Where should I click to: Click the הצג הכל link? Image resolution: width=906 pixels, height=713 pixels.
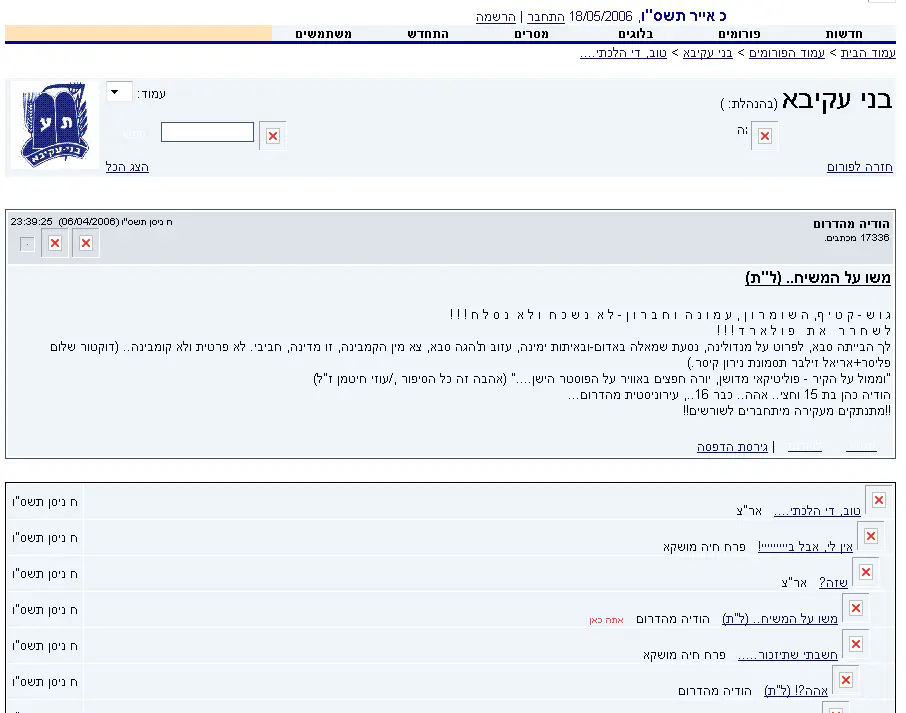pos(127,167)
